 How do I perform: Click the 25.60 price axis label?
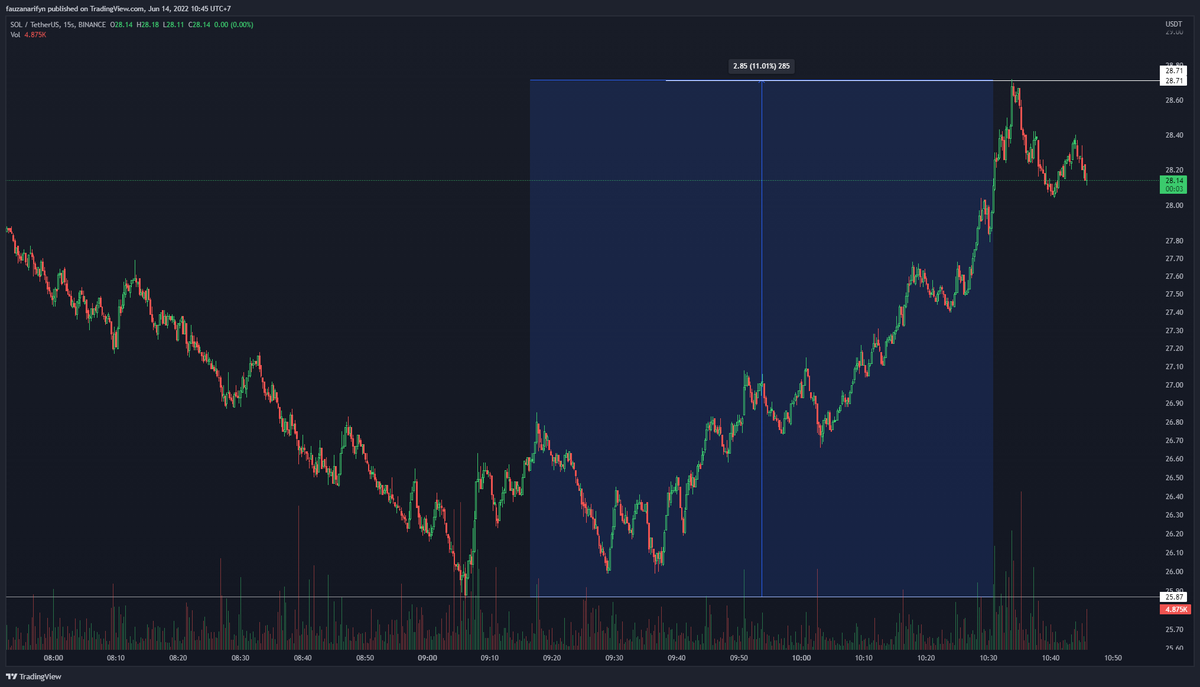(1174, 648)
